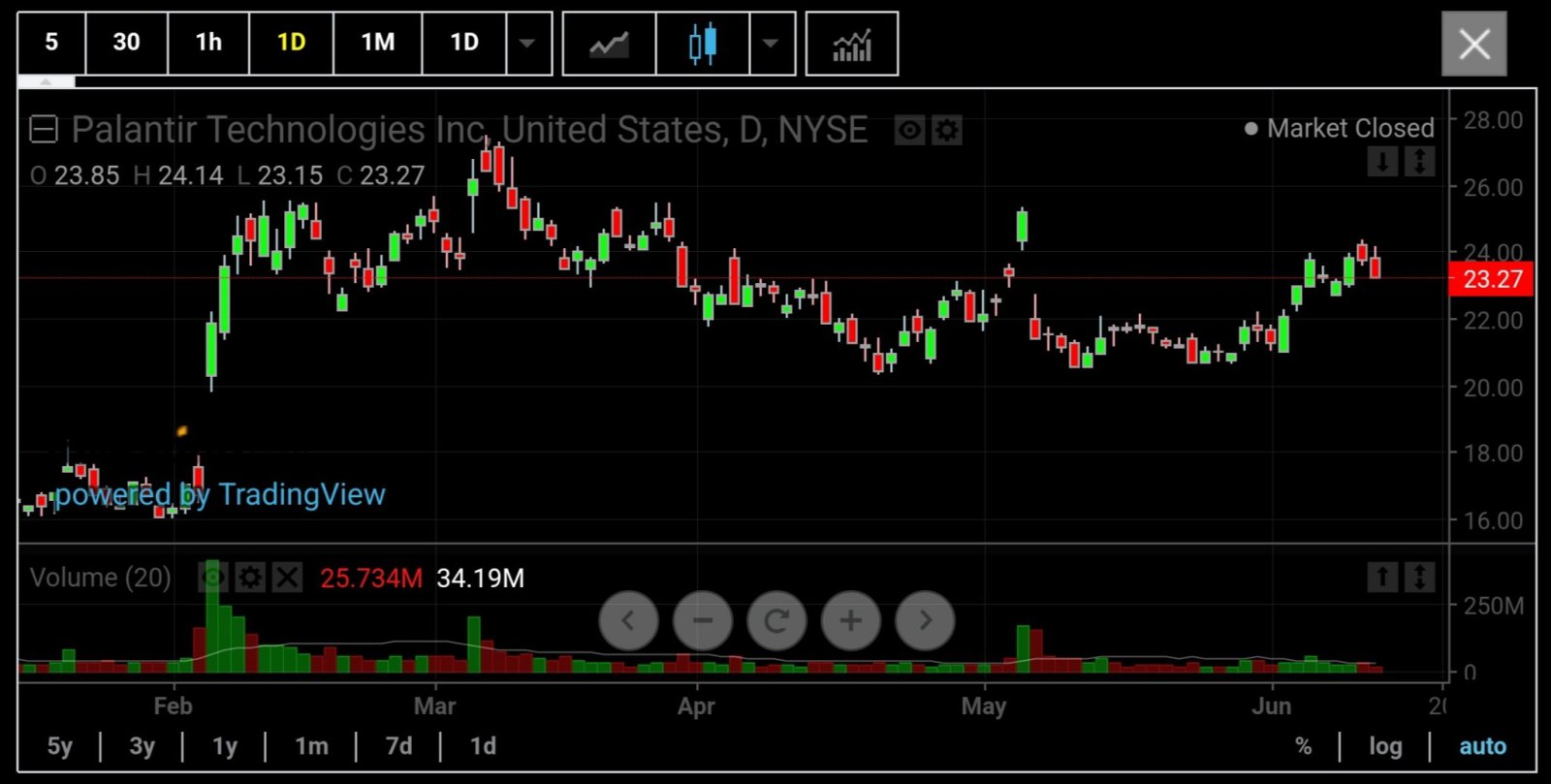The width and height of the screenshot is (1551, 784).
Task: Click the Market Closed status
Action: (1340, 128)
